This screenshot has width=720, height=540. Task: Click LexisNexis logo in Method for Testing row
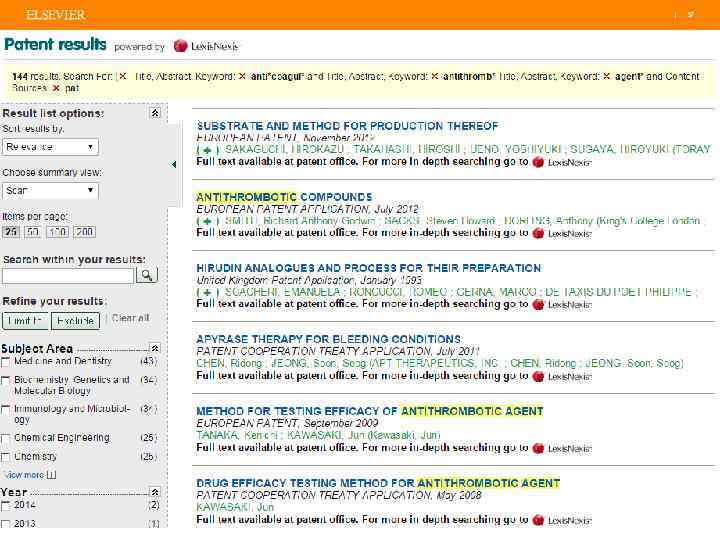click(x=562, y=448)
